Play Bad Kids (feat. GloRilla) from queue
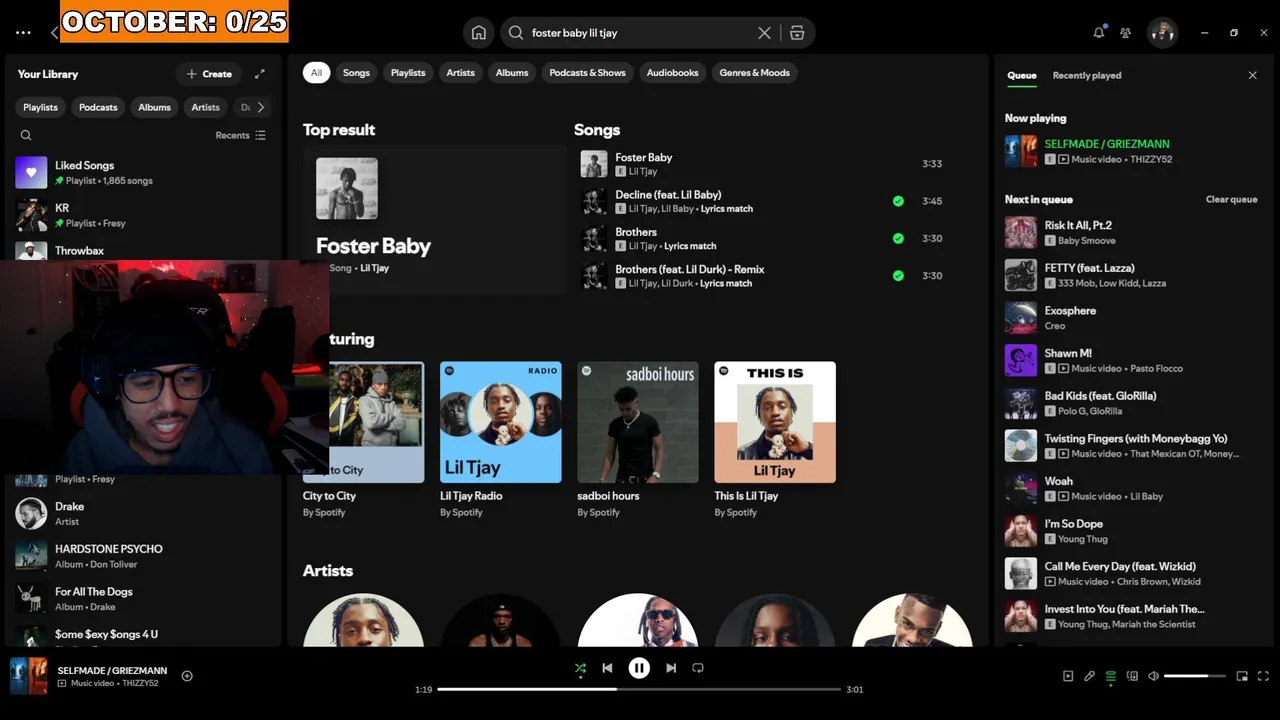 click(1132, 403)
